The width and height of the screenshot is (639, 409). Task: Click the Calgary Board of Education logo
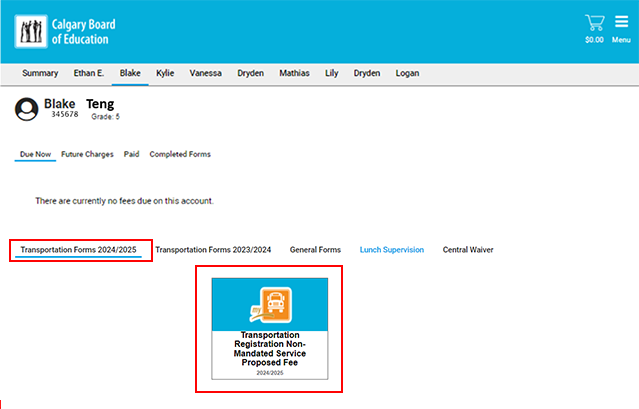[63, 31]
